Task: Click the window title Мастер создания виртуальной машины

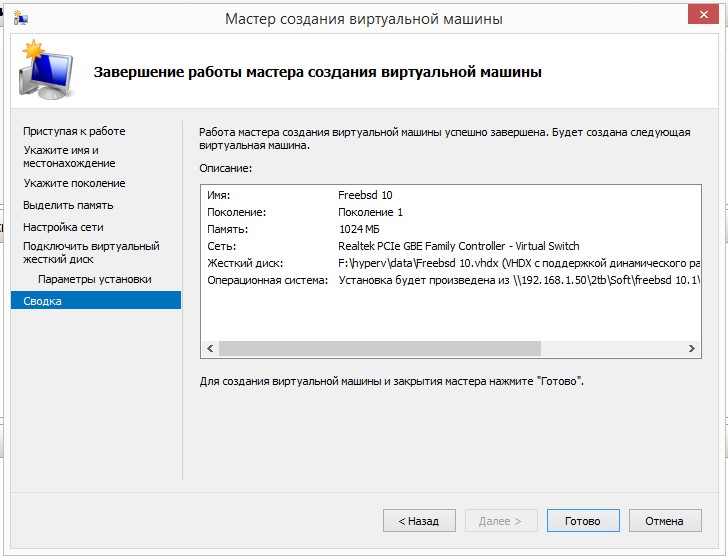Action: (x=364, y=19)
